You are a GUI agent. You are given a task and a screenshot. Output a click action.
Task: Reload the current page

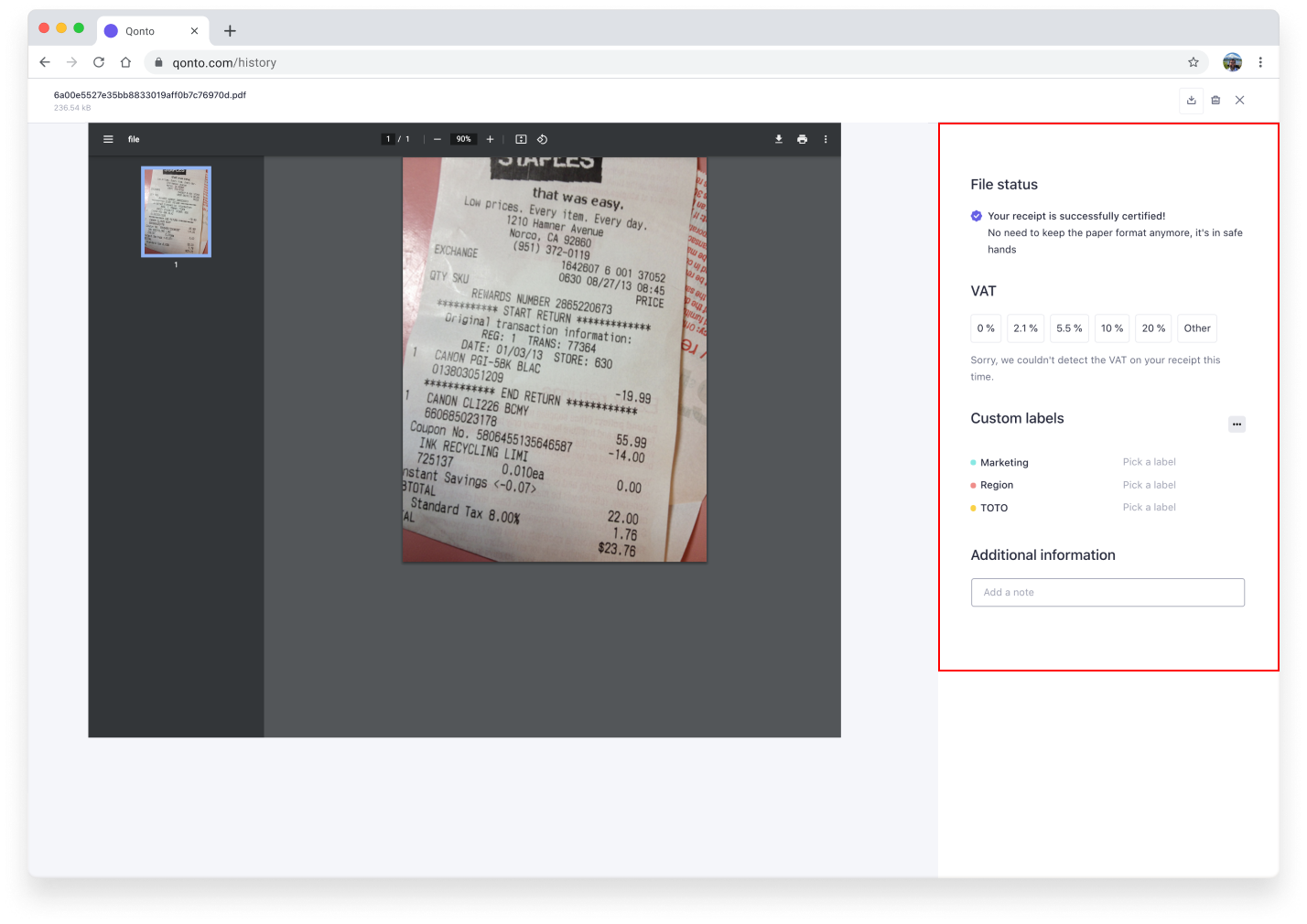click(x=99, y=62)
